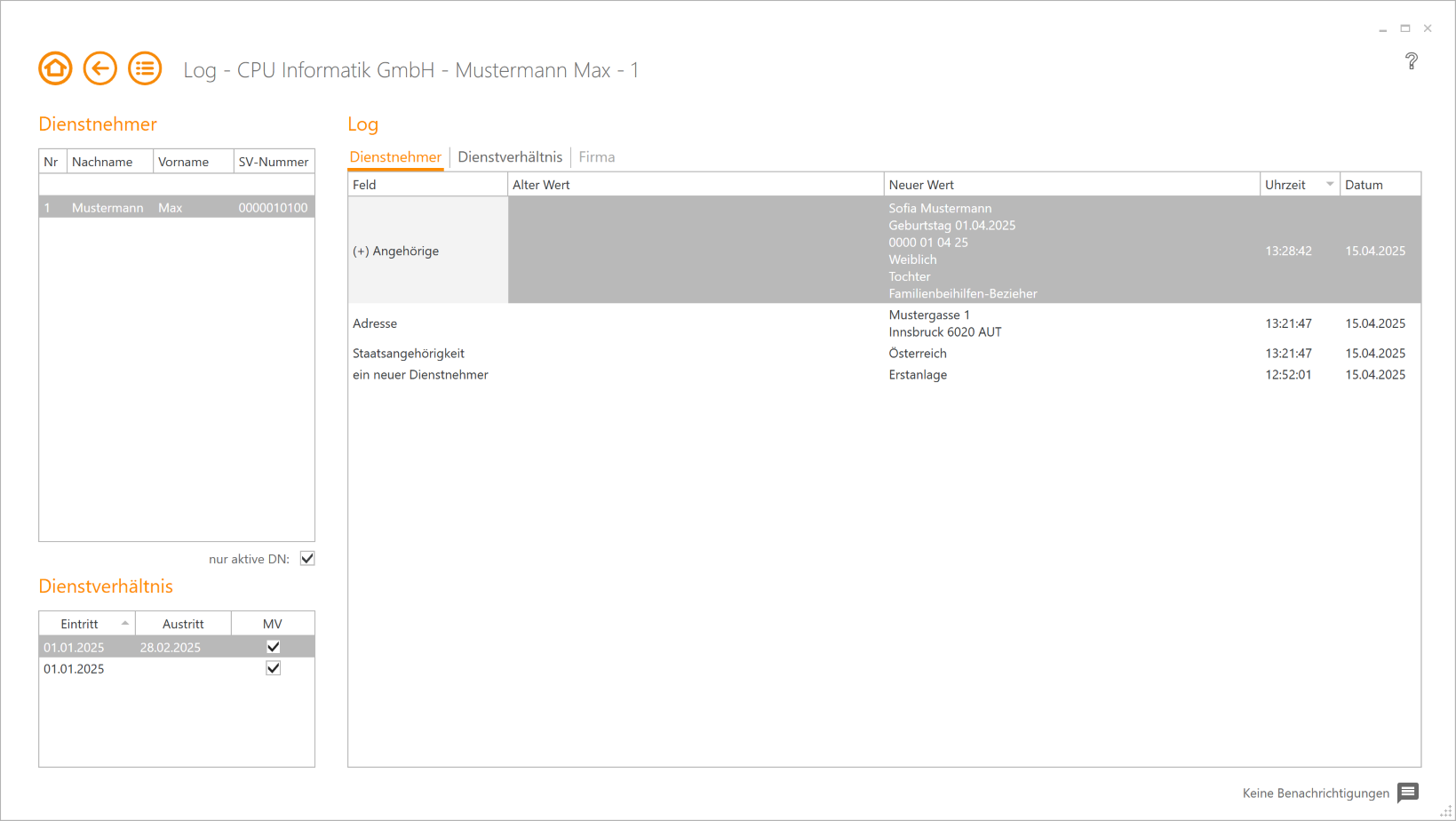Switch to the Dienstverhältnis log tab

[x=510, y=156]
